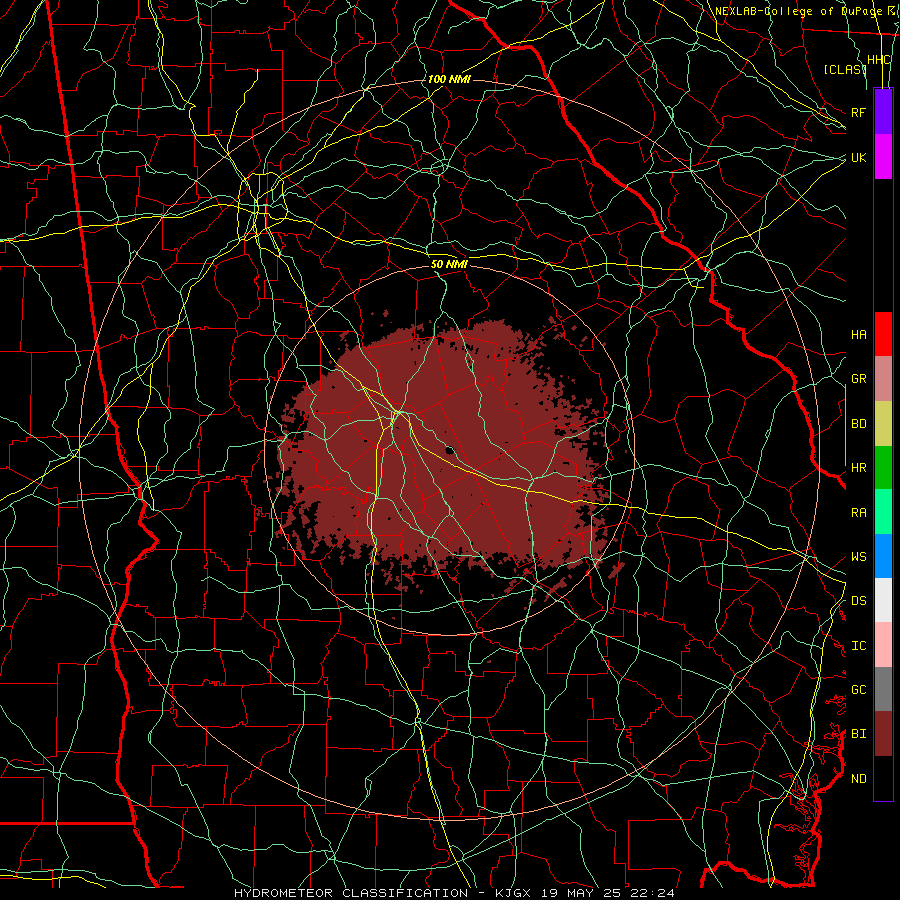
Task: Click the blue WS legend color swatch
Action: [x=883, y=556]
